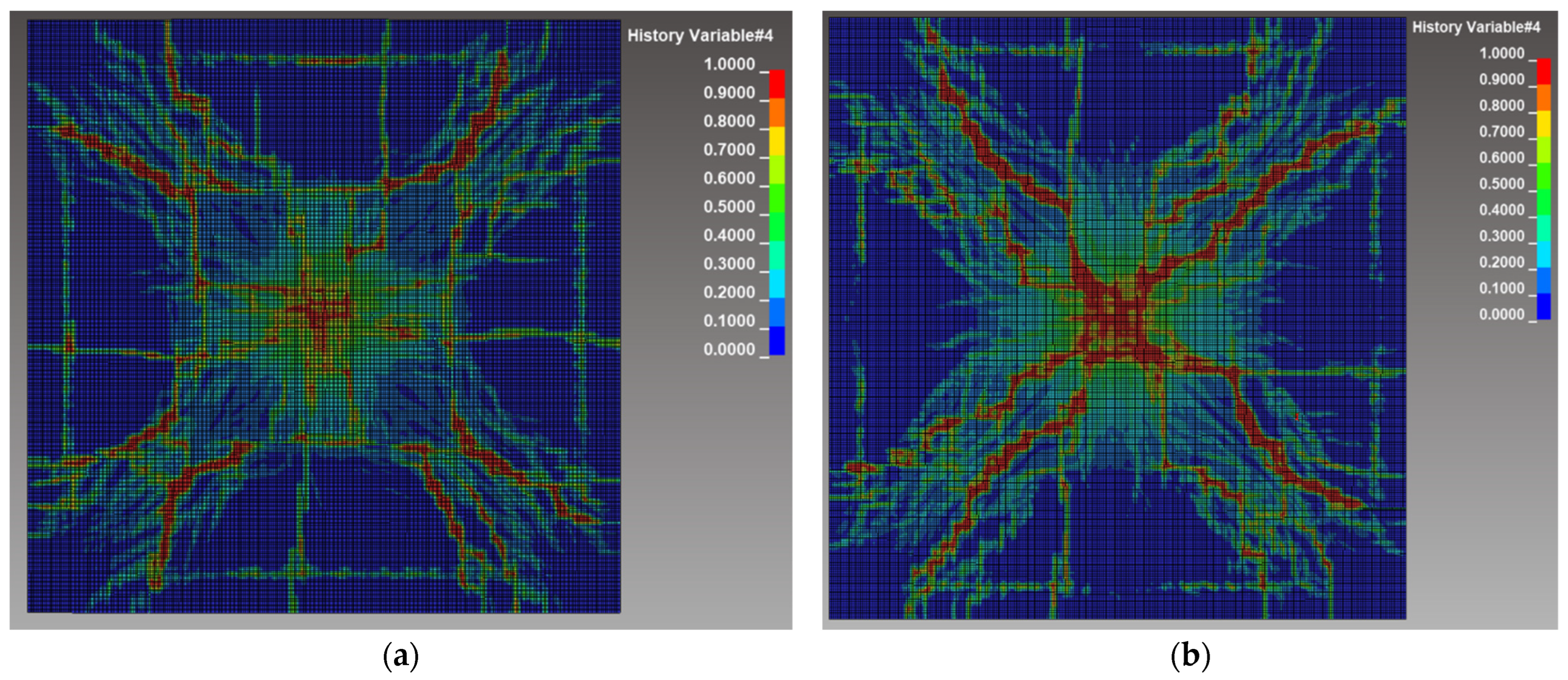Click the 0.7000 label in left legend
The height and width of the screenshot is (680, 1568).
[729, 150]
